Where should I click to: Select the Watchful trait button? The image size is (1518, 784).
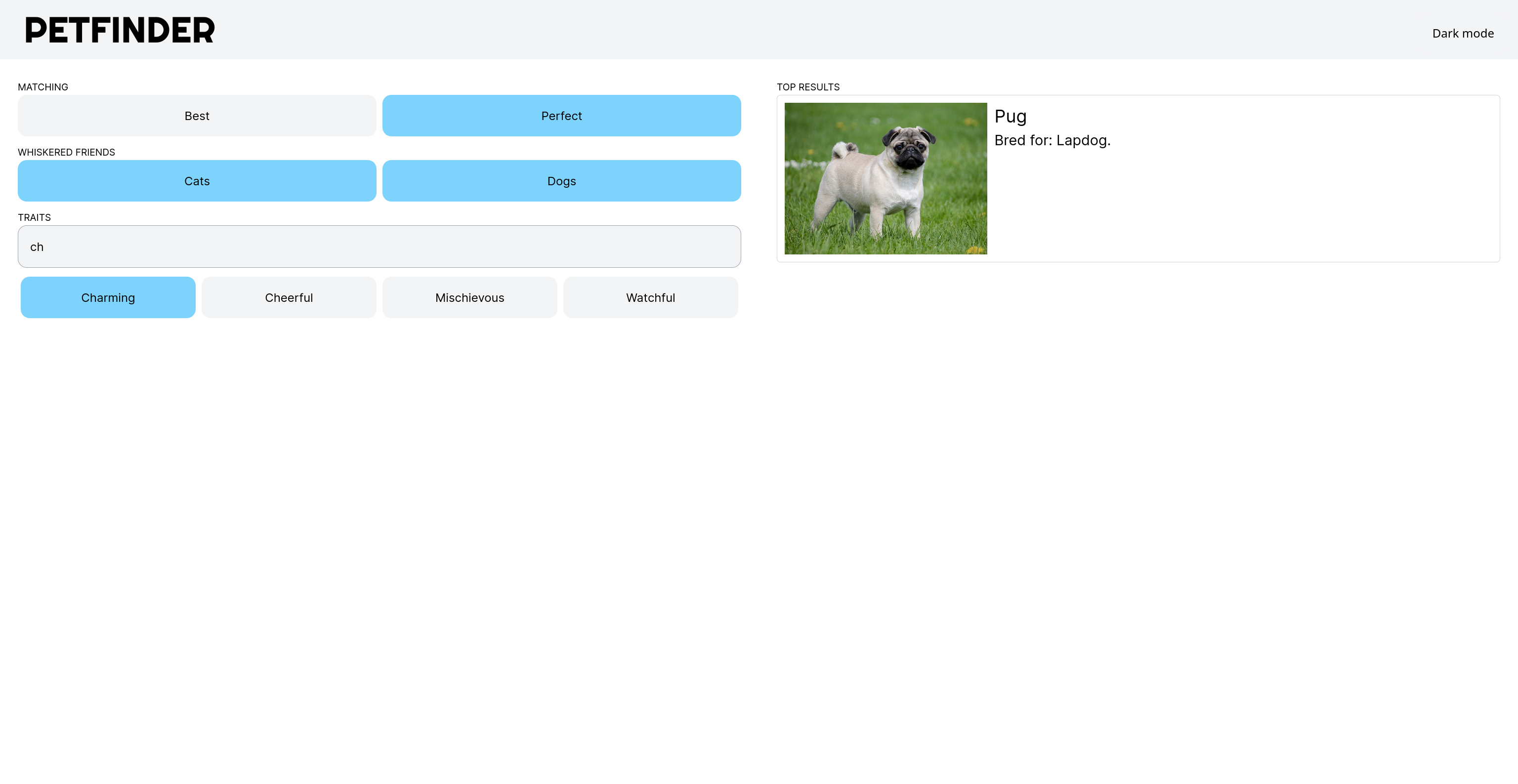650,297
